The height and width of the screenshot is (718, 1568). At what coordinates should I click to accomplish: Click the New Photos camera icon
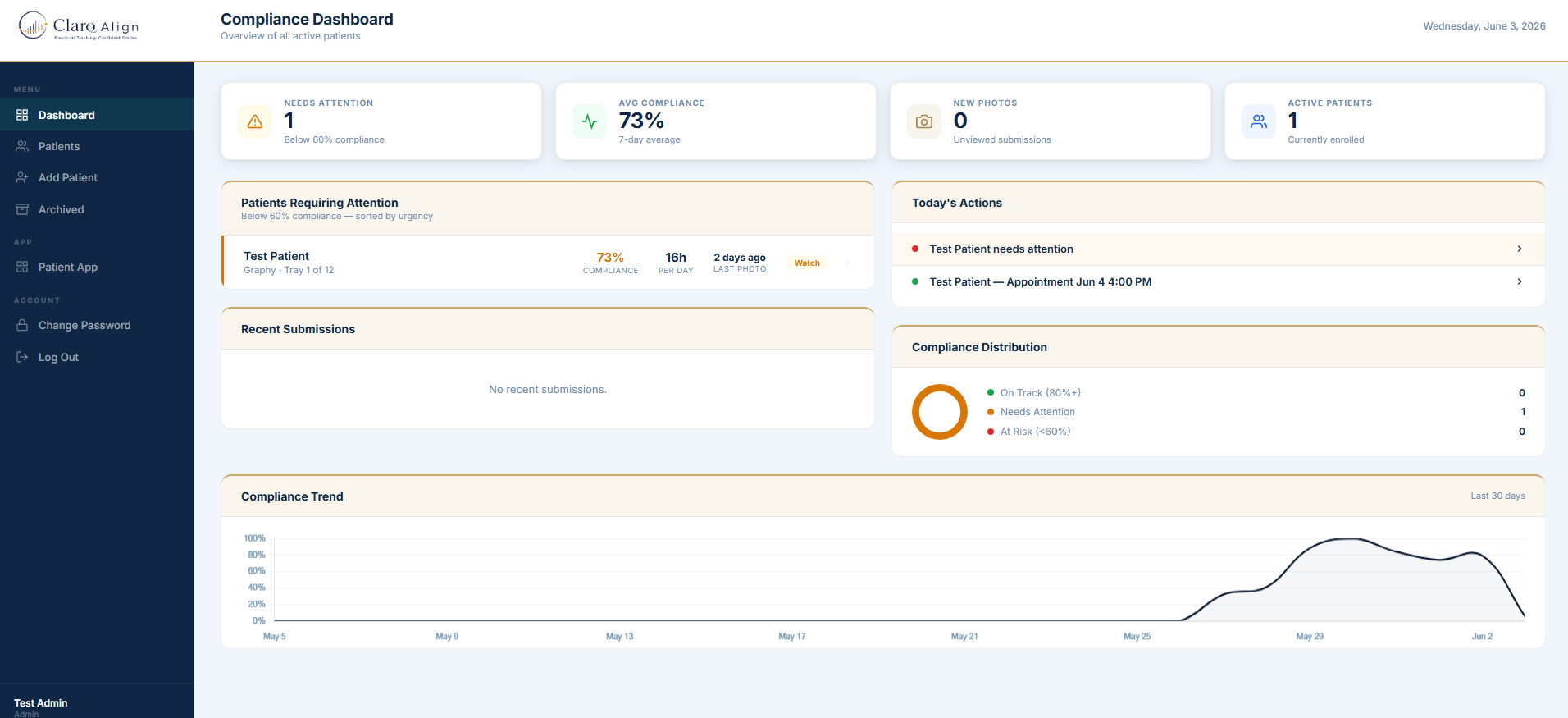[924, 121]
